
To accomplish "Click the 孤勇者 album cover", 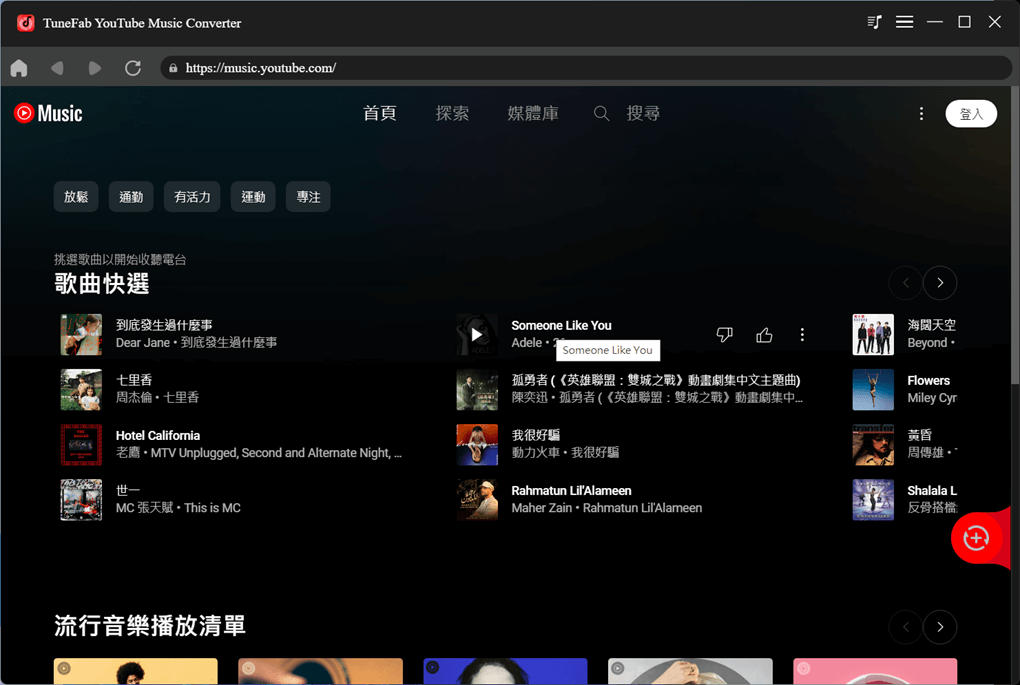I will point(477,390).
